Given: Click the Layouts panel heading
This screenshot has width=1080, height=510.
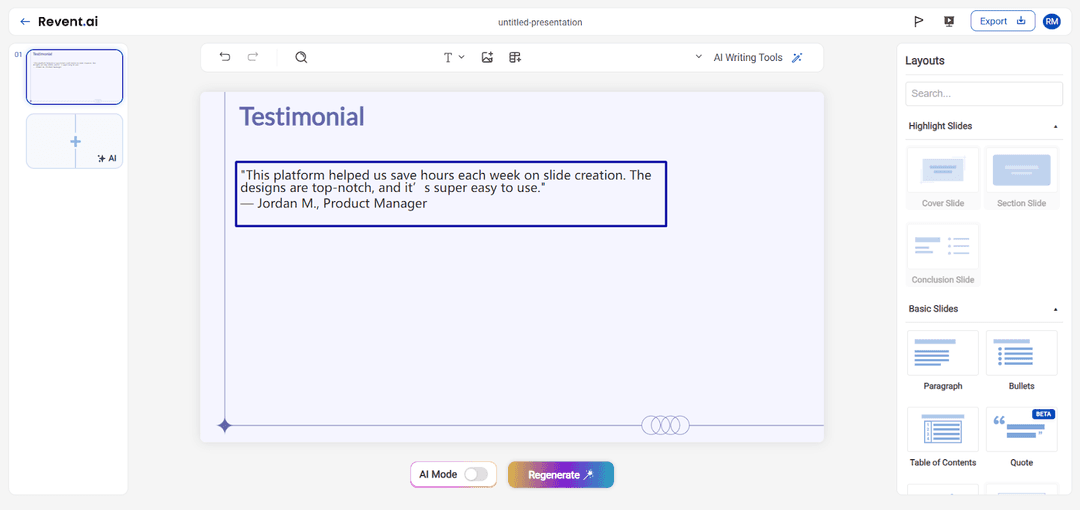Looking at the screenshot, I should tap(924, 61).
